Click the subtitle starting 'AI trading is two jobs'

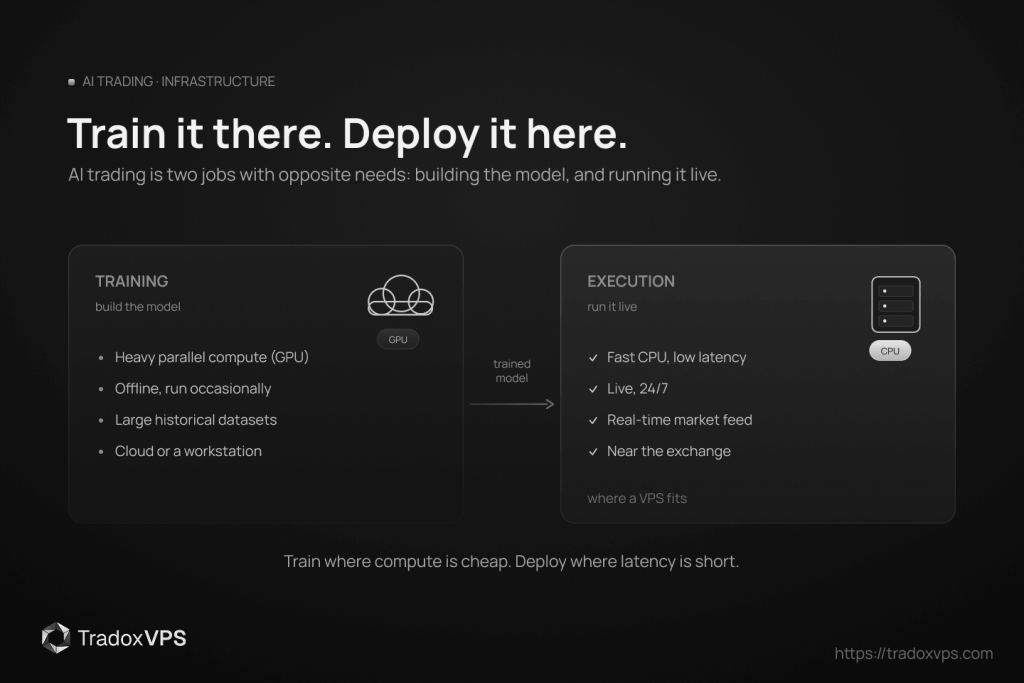(394, 175)
